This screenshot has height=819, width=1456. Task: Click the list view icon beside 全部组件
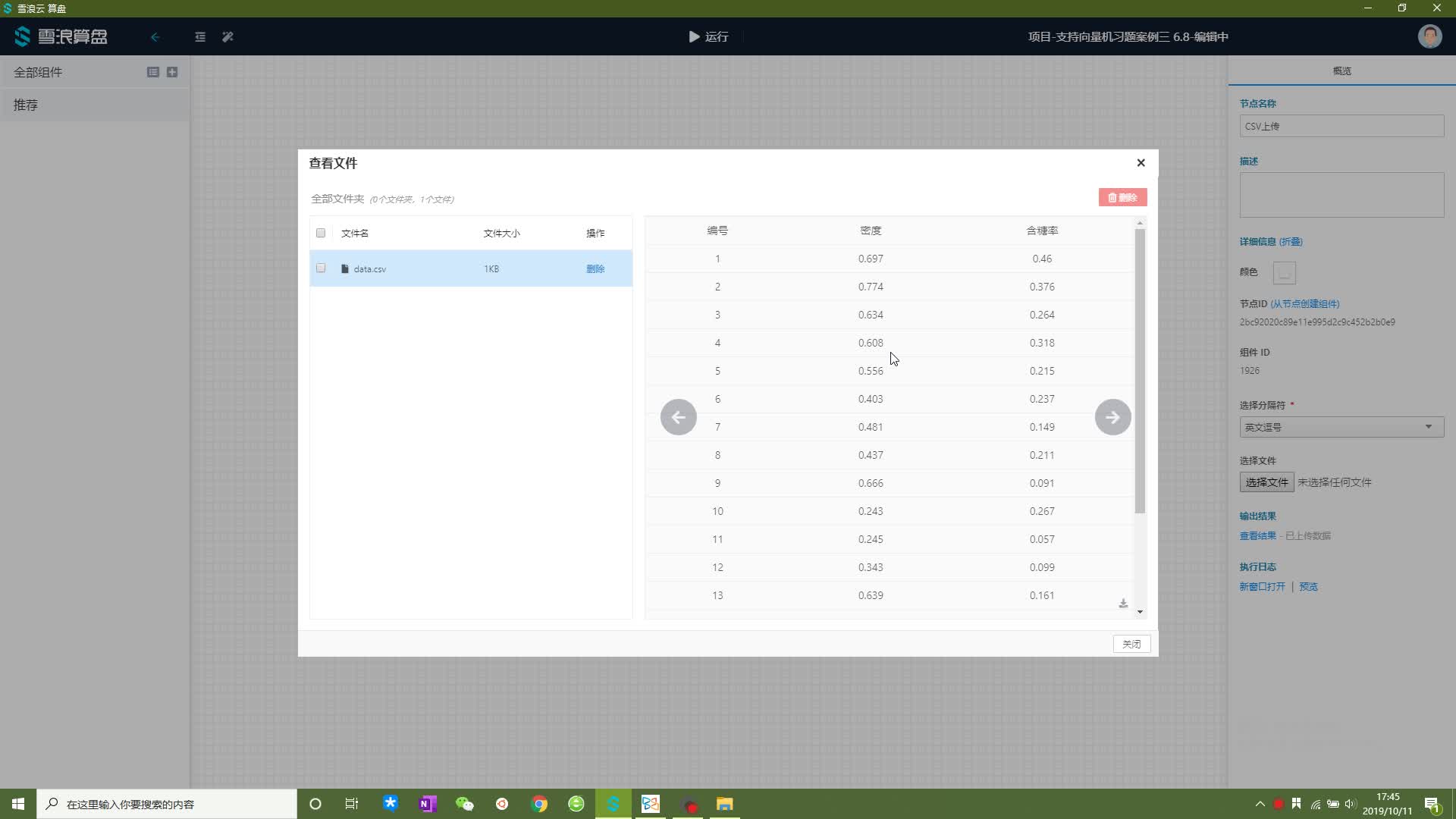click(x=152, y=72)
